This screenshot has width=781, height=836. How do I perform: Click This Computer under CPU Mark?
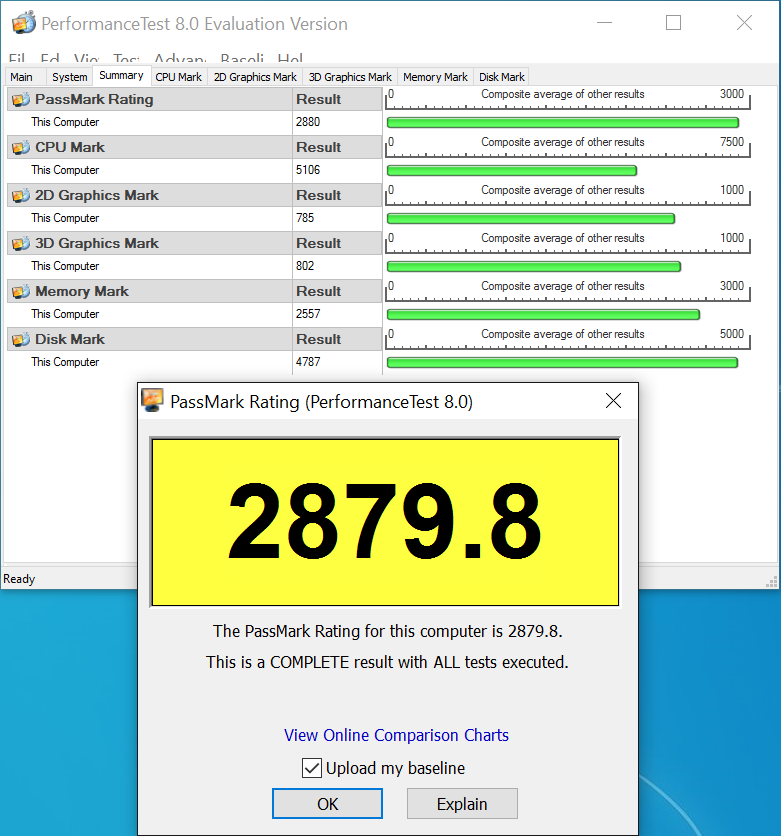coord(65,170)
